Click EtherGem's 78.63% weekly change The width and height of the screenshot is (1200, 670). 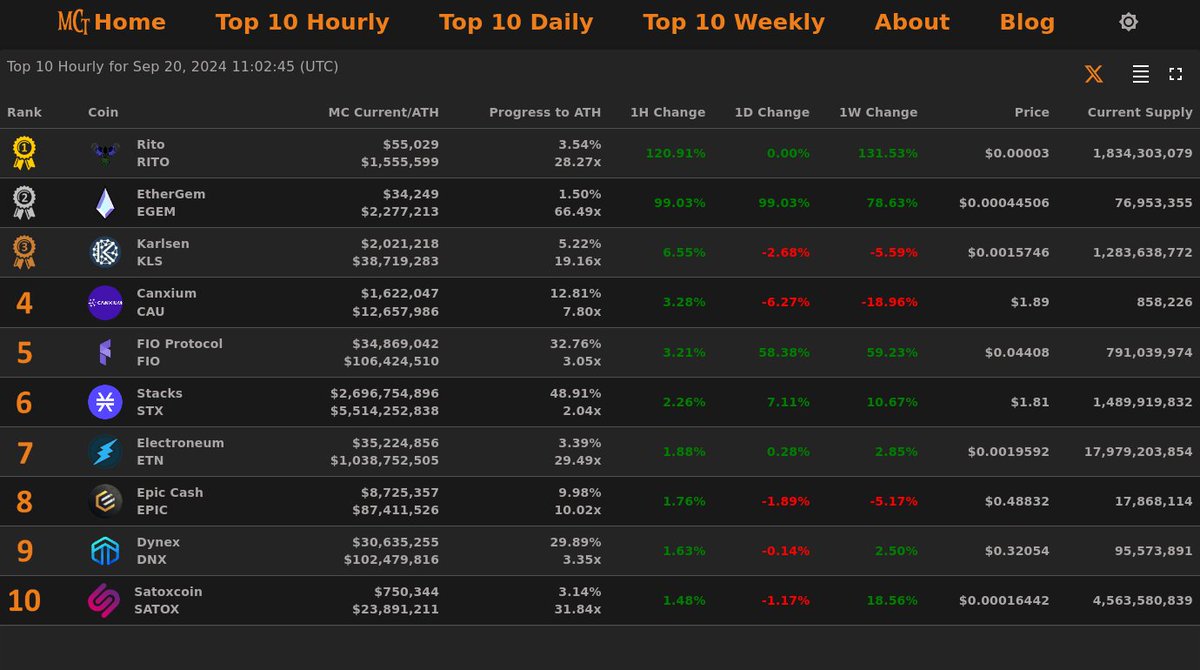890,203
